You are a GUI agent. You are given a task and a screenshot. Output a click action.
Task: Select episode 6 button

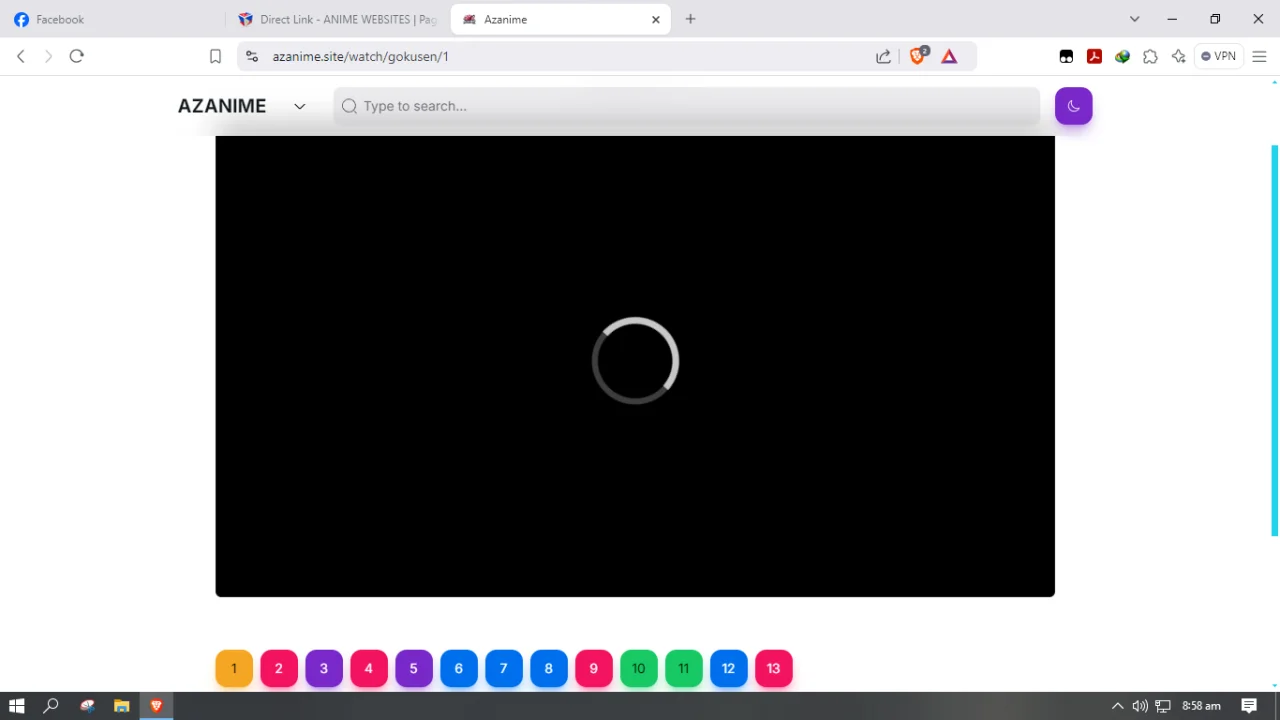(459, 668)
